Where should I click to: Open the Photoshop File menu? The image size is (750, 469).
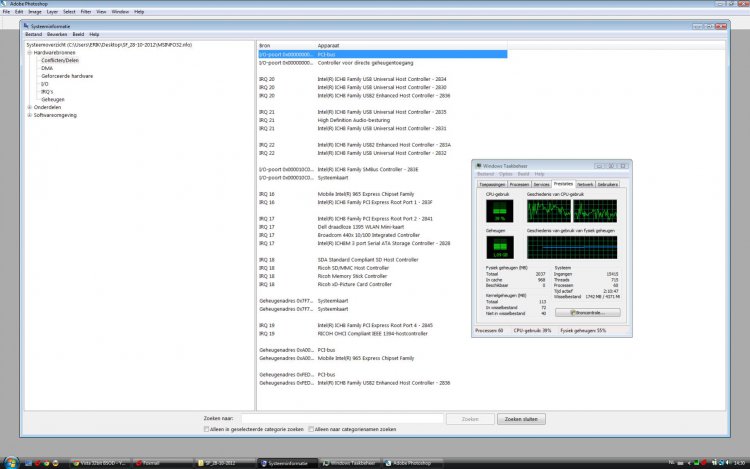pyautogui.click(x=6, y=11)
